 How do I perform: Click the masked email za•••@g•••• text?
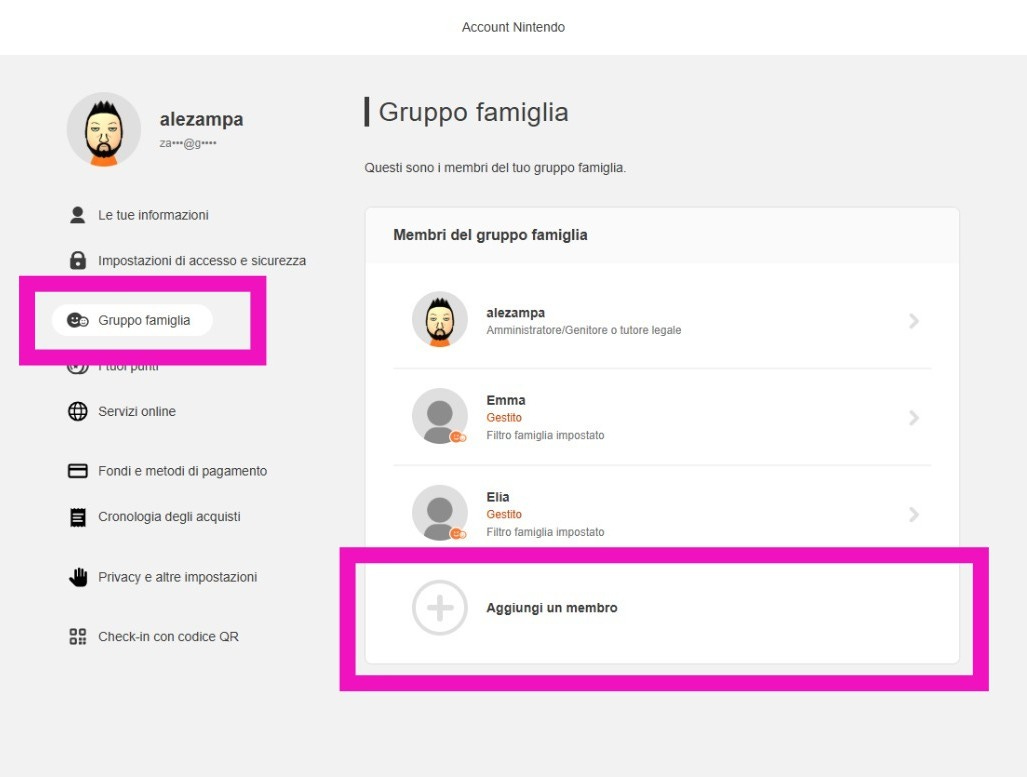[x=188, y=143]
